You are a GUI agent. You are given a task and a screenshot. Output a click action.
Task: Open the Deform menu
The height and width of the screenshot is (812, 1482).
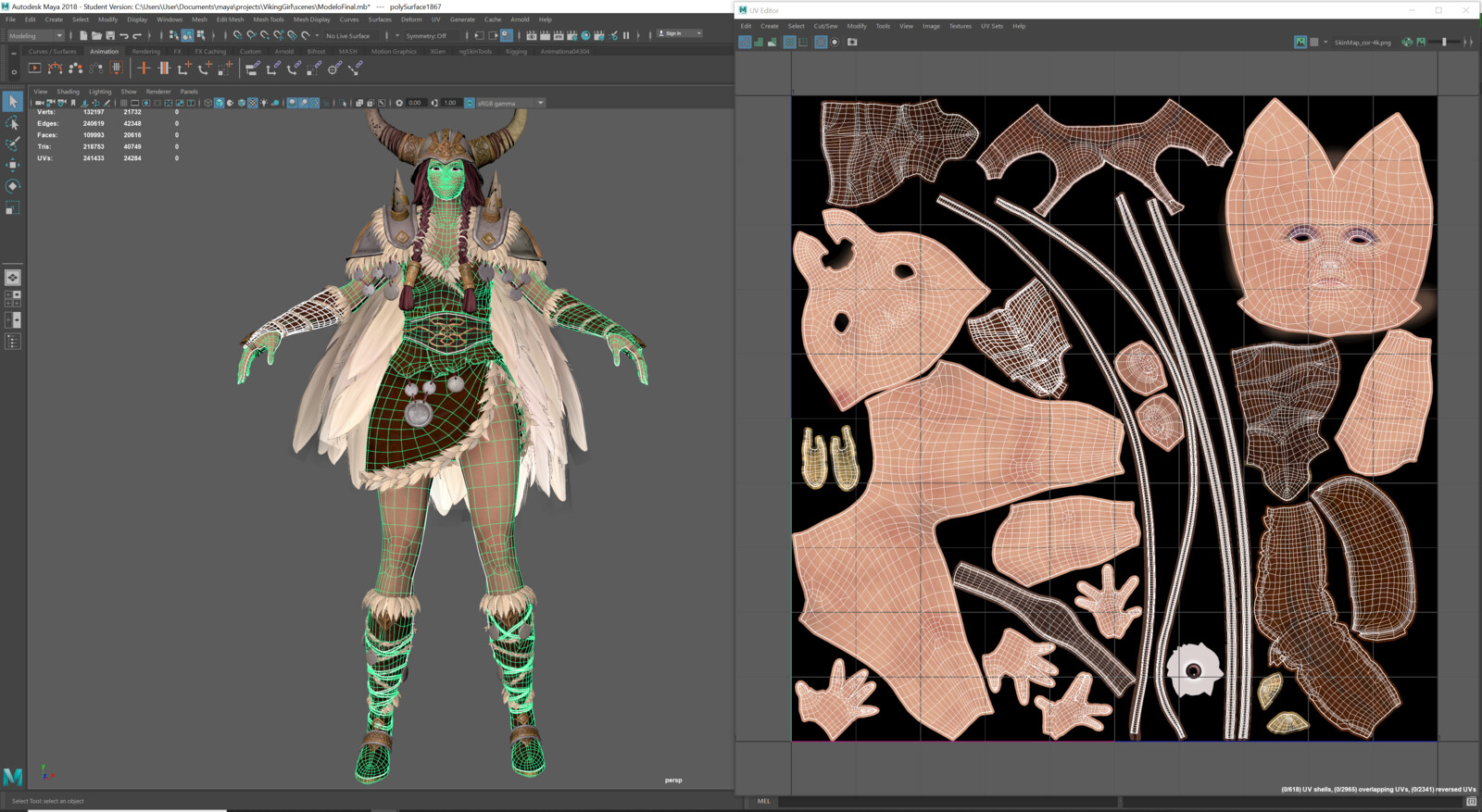coord(411,19)
